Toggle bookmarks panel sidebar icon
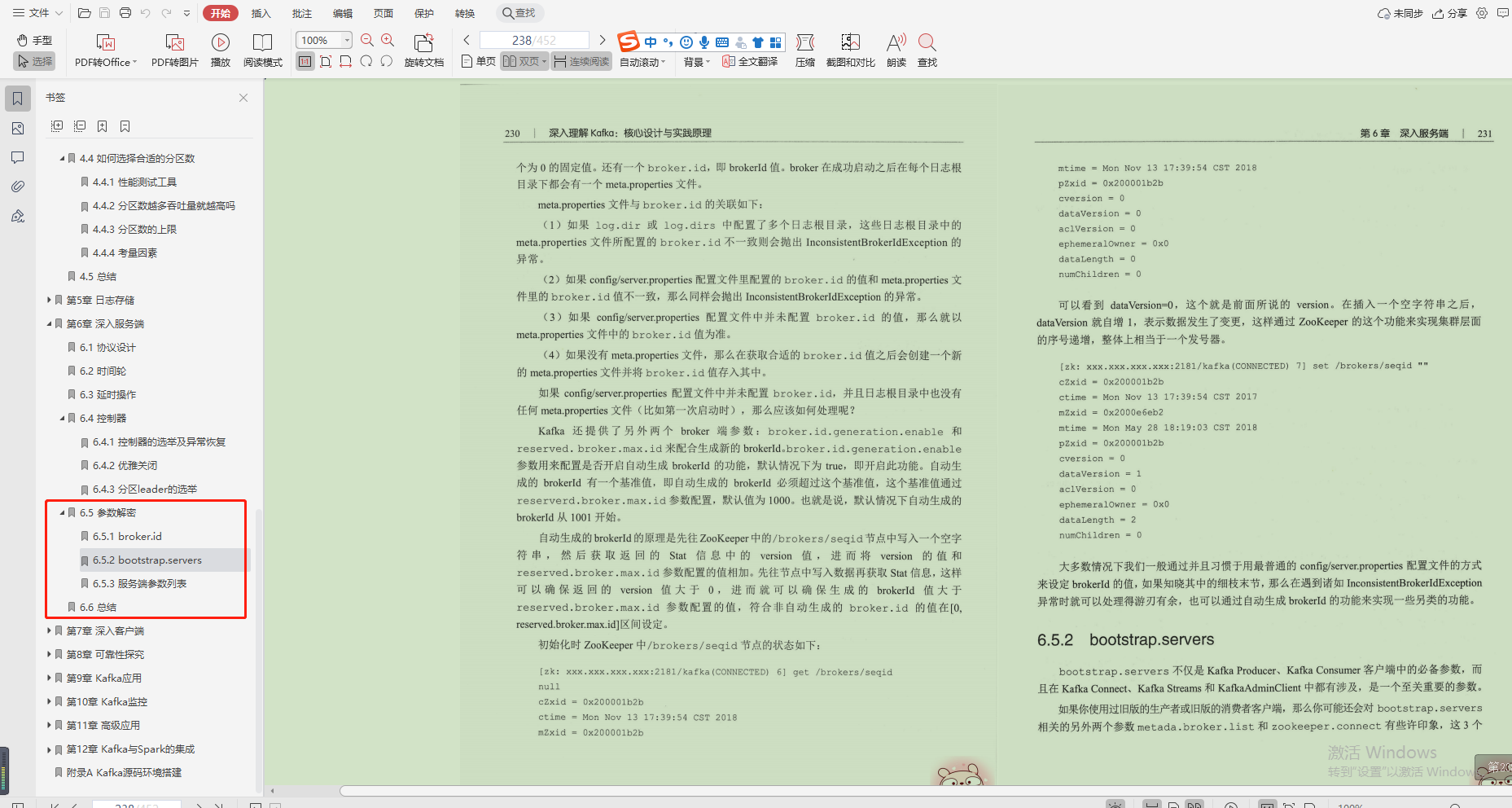1512x808 pixels. click(x=17, y=99)
